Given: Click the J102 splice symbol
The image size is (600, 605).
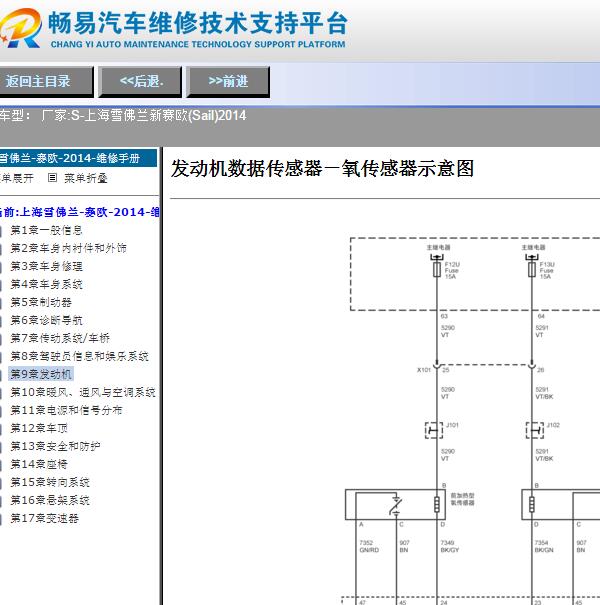Looking at the screenshot, I should 535,430.
